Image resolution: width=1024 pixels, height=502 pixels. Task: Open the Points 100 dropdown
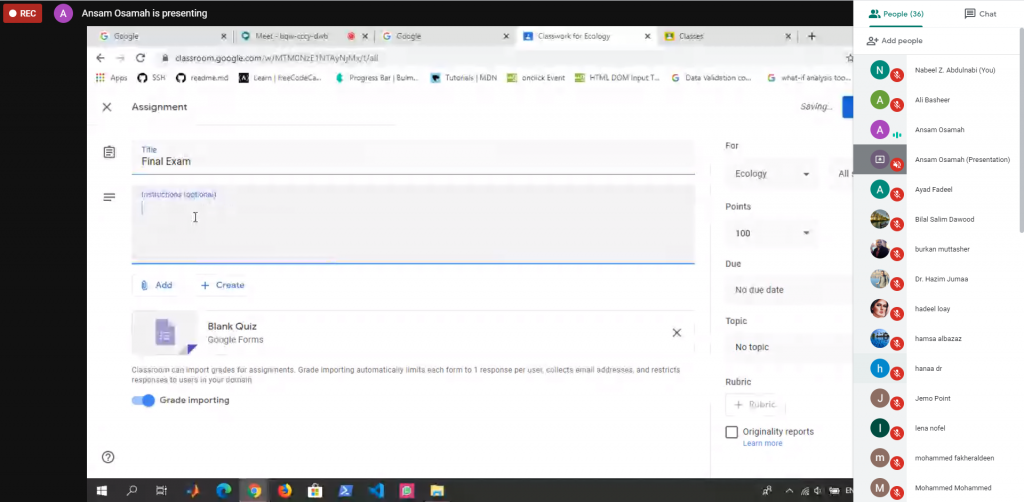click(x=771, y=233)
